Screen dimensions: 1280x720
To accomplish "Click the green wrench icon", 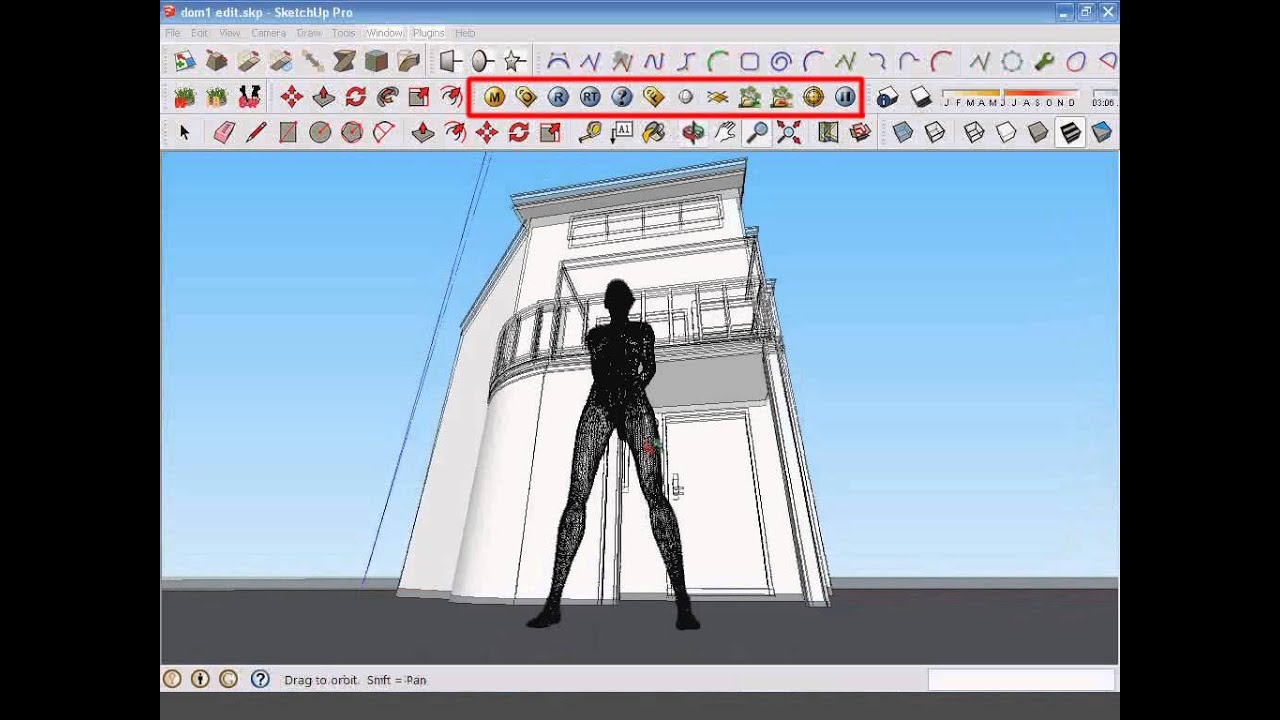I will pos(1044,62).
